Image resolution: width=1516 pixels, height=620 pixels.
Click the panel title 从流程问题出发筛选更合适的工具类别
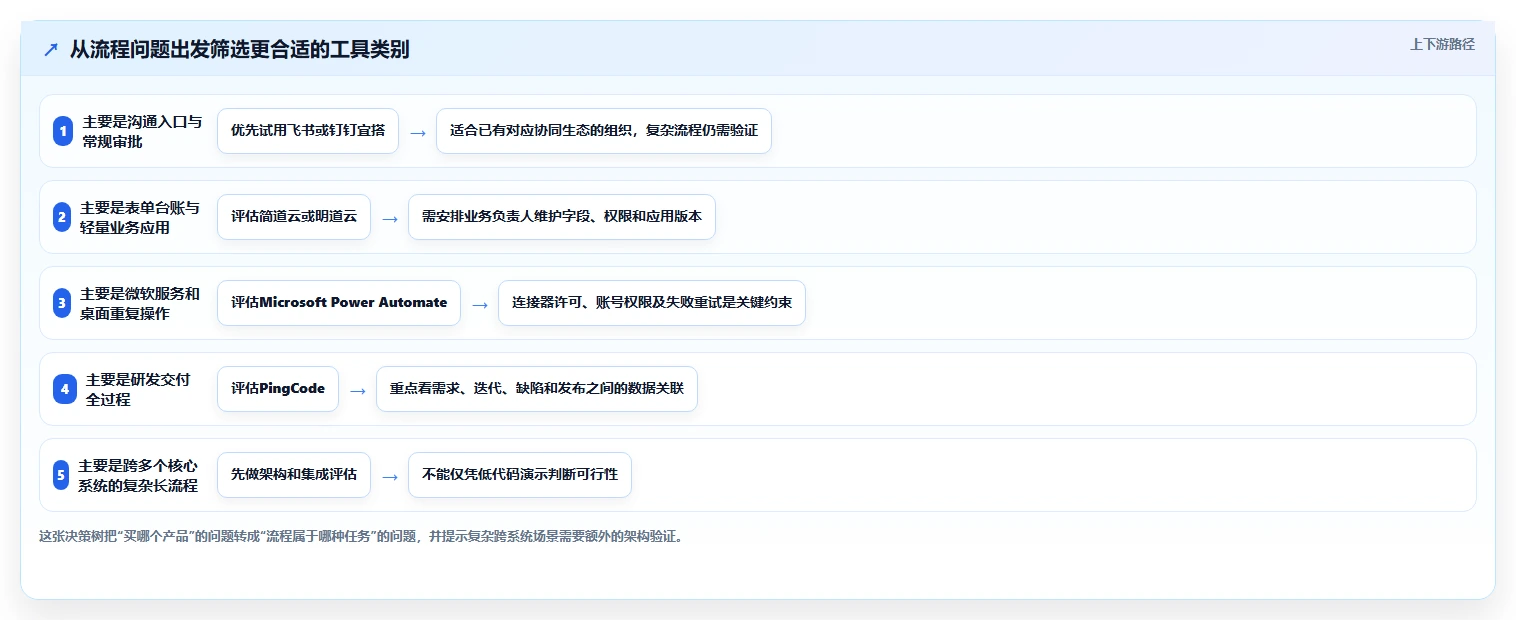239,50
